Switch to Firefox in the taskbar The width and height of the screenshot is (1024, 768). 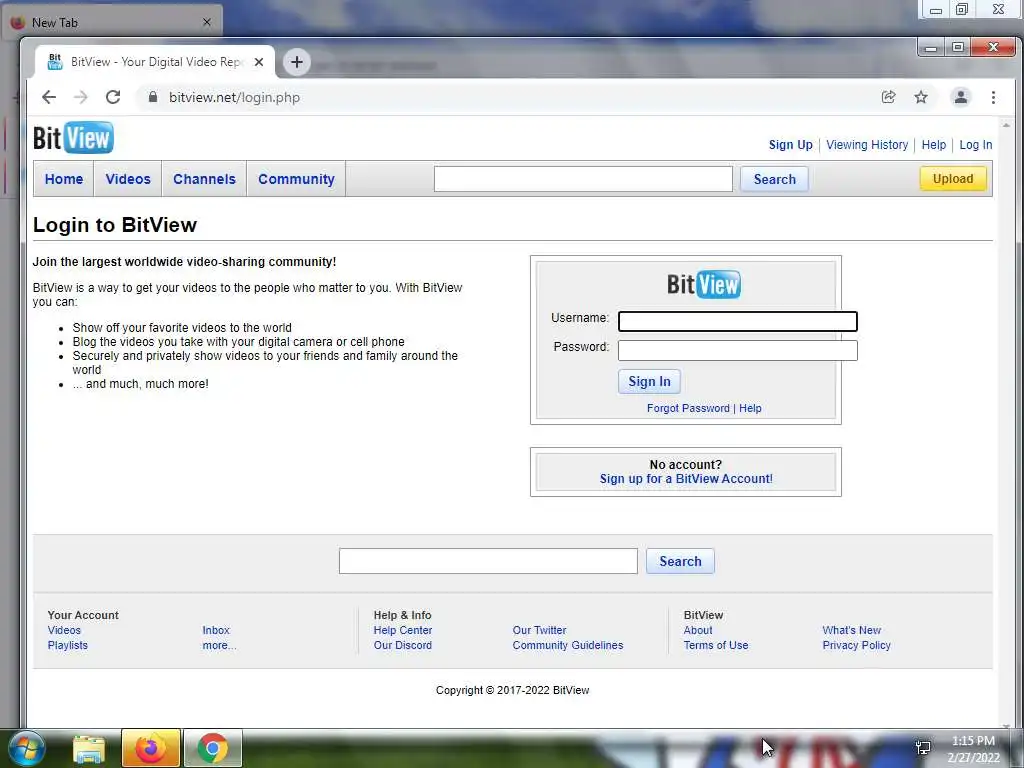(x=150, y=748)
